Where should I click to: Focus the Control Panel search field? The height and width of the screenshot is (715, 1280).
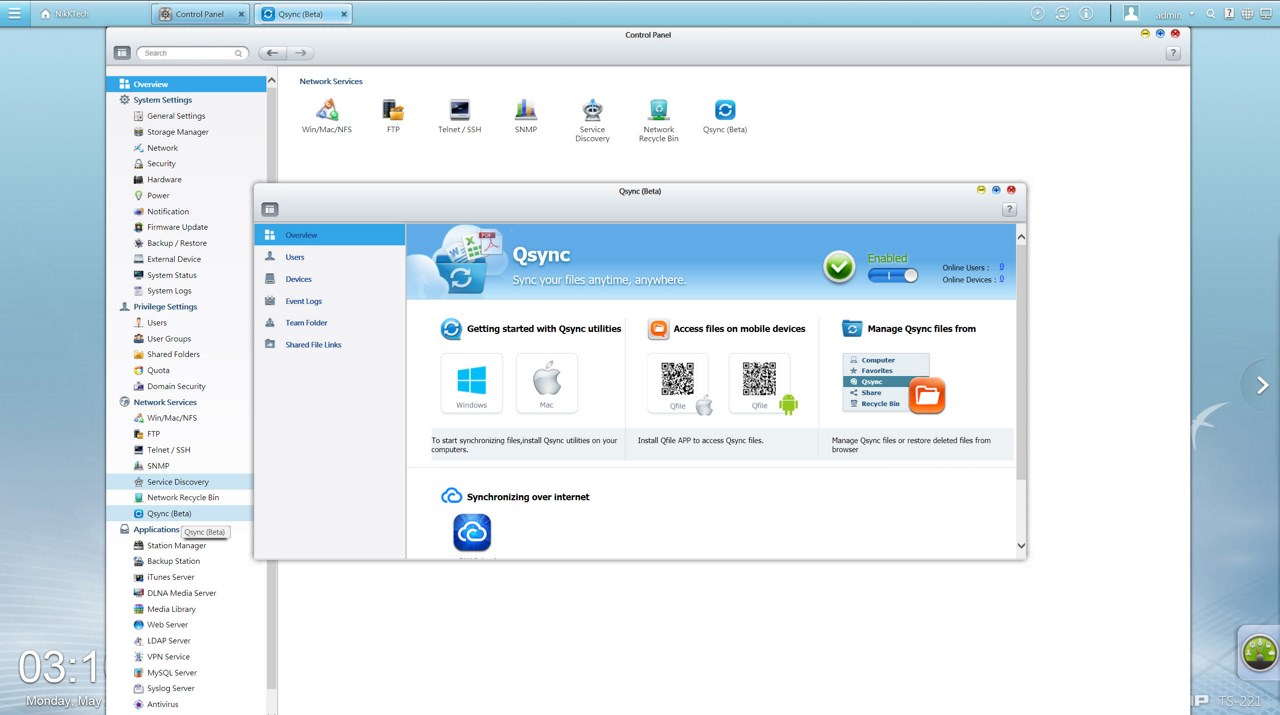coord(192,53)
